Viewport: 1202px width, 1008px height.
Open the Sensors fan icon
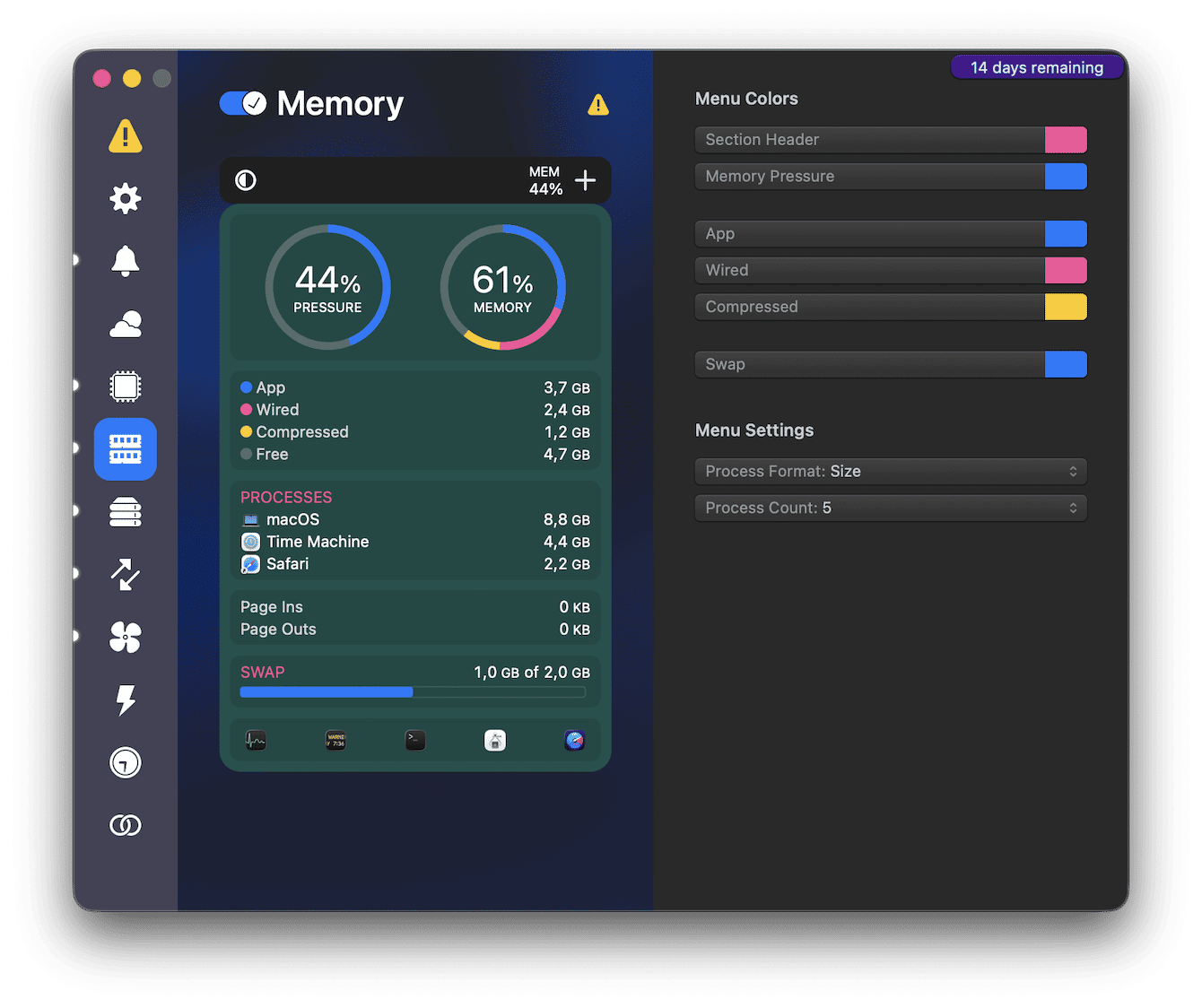(126, 638)
